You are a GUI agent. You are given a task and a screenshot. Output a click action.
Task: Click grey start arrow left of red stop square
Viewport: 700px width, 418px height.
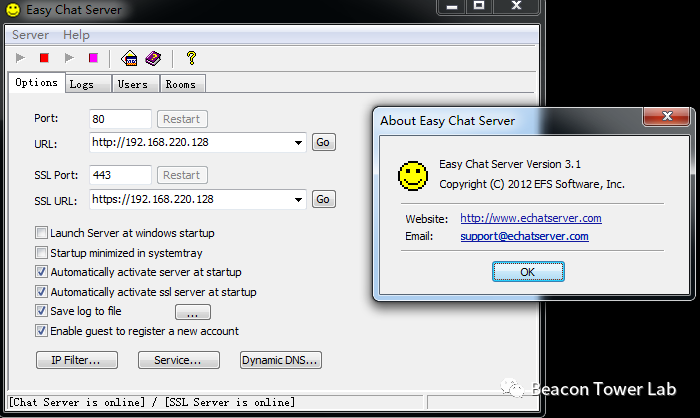coord(20,58)
